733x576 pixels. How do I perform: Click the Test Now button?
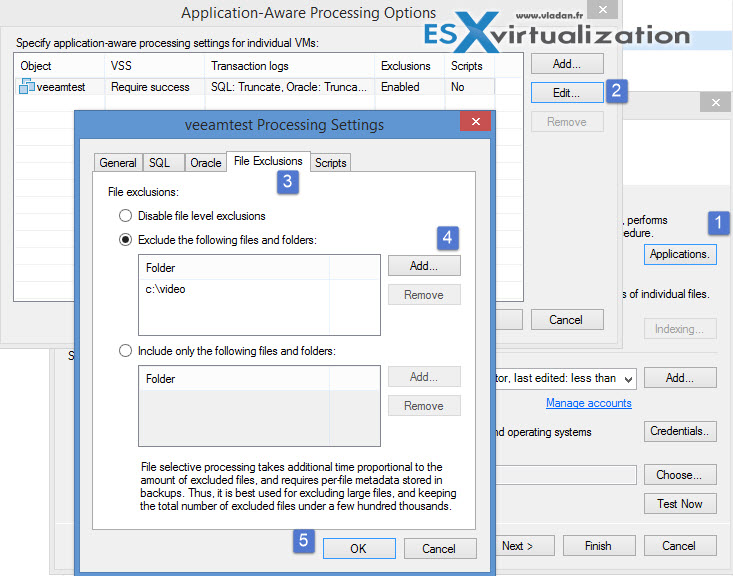click(x=680, y=504)
